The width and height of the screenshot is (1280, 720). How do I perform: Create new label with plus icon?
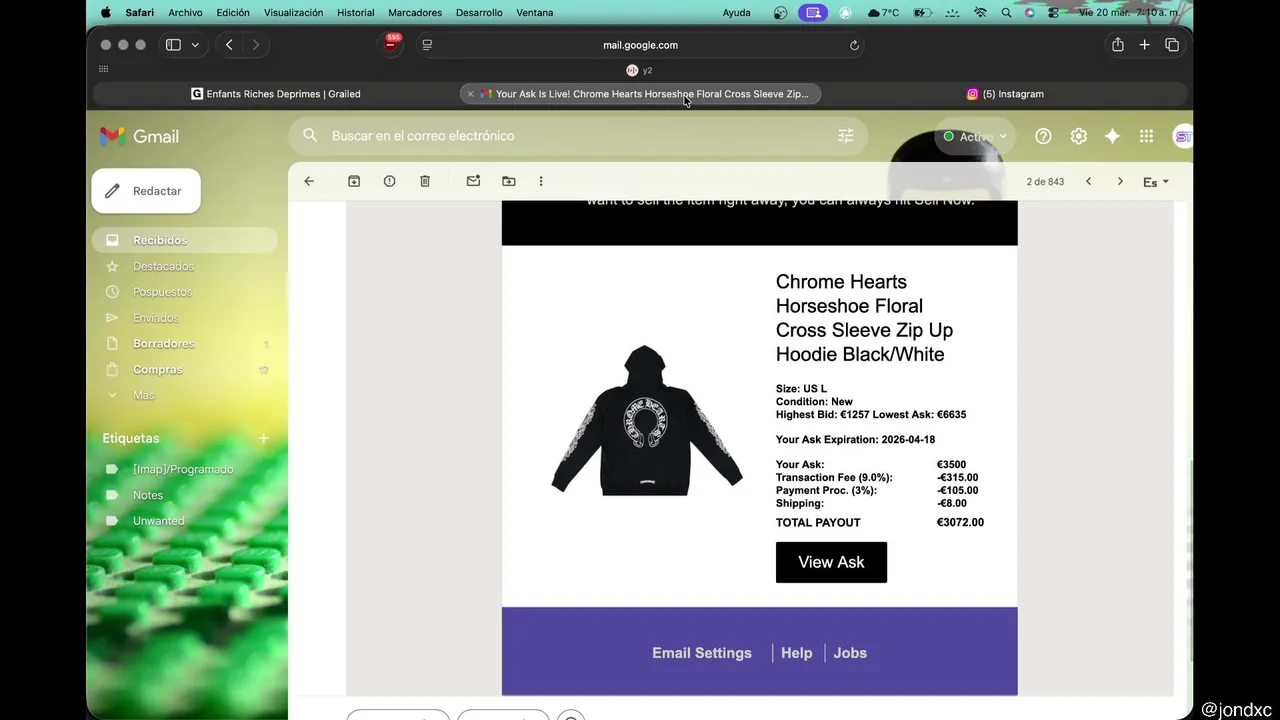click(x=264, y=438)
